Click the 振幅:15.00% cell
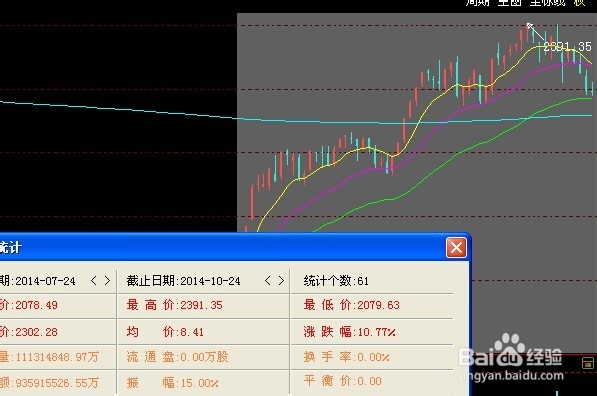 coord(172,382)
